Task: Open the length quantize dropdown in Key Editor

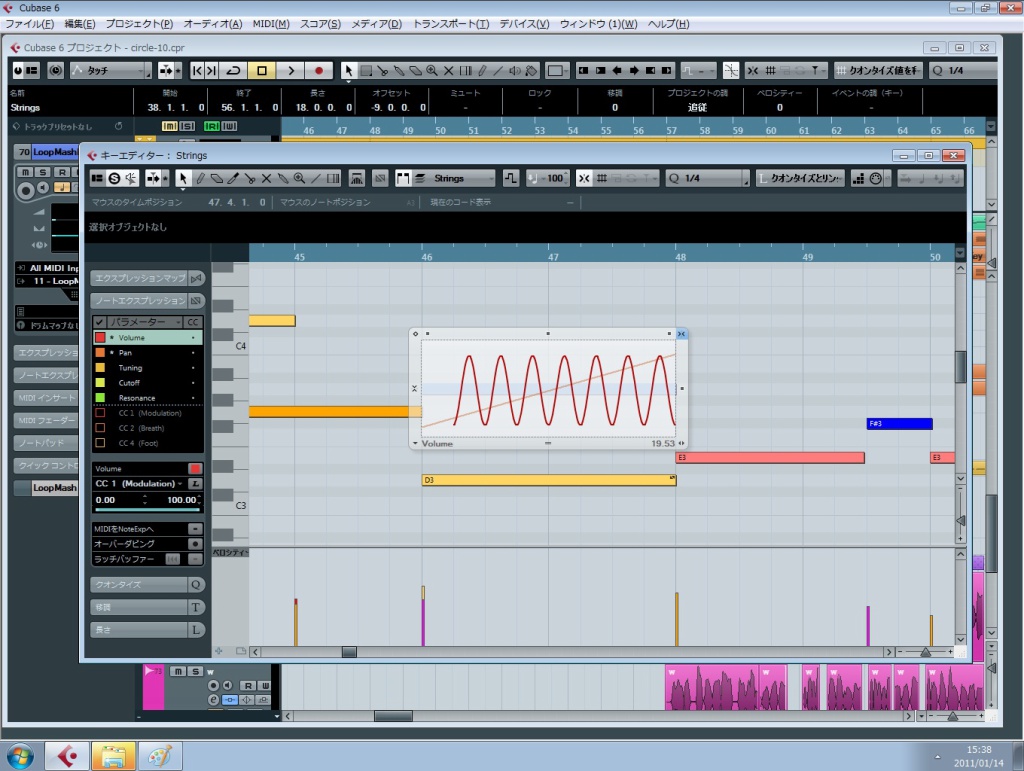Action: coord(801,178)
